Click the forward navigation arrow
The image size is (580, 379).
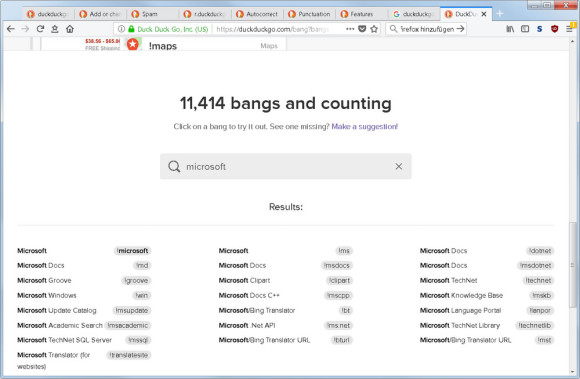[25, 29]
